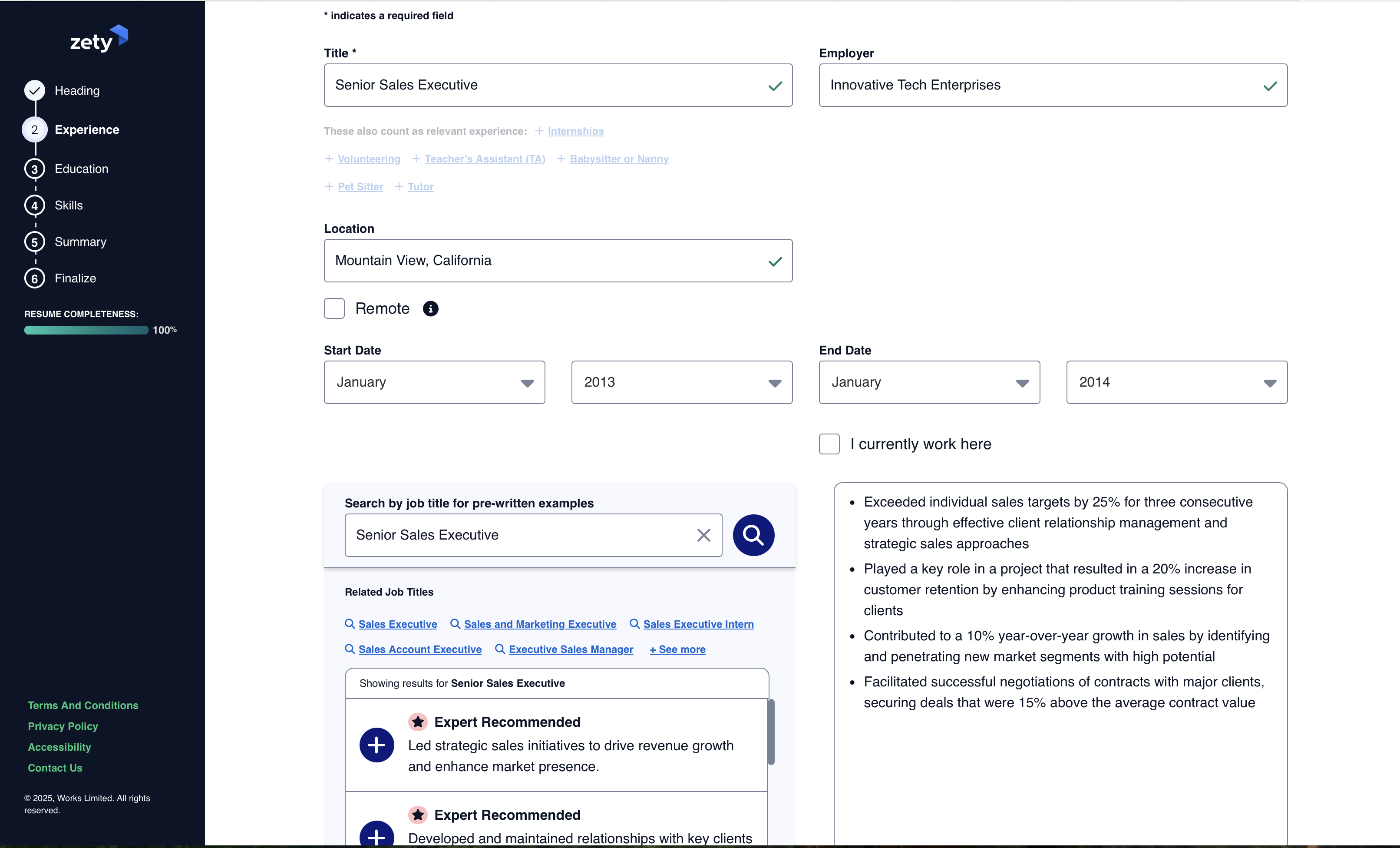This screenshot has height=848, width=1400.
Task: Click the Zety logo in the sidebar
Action: tap(99, 38)
